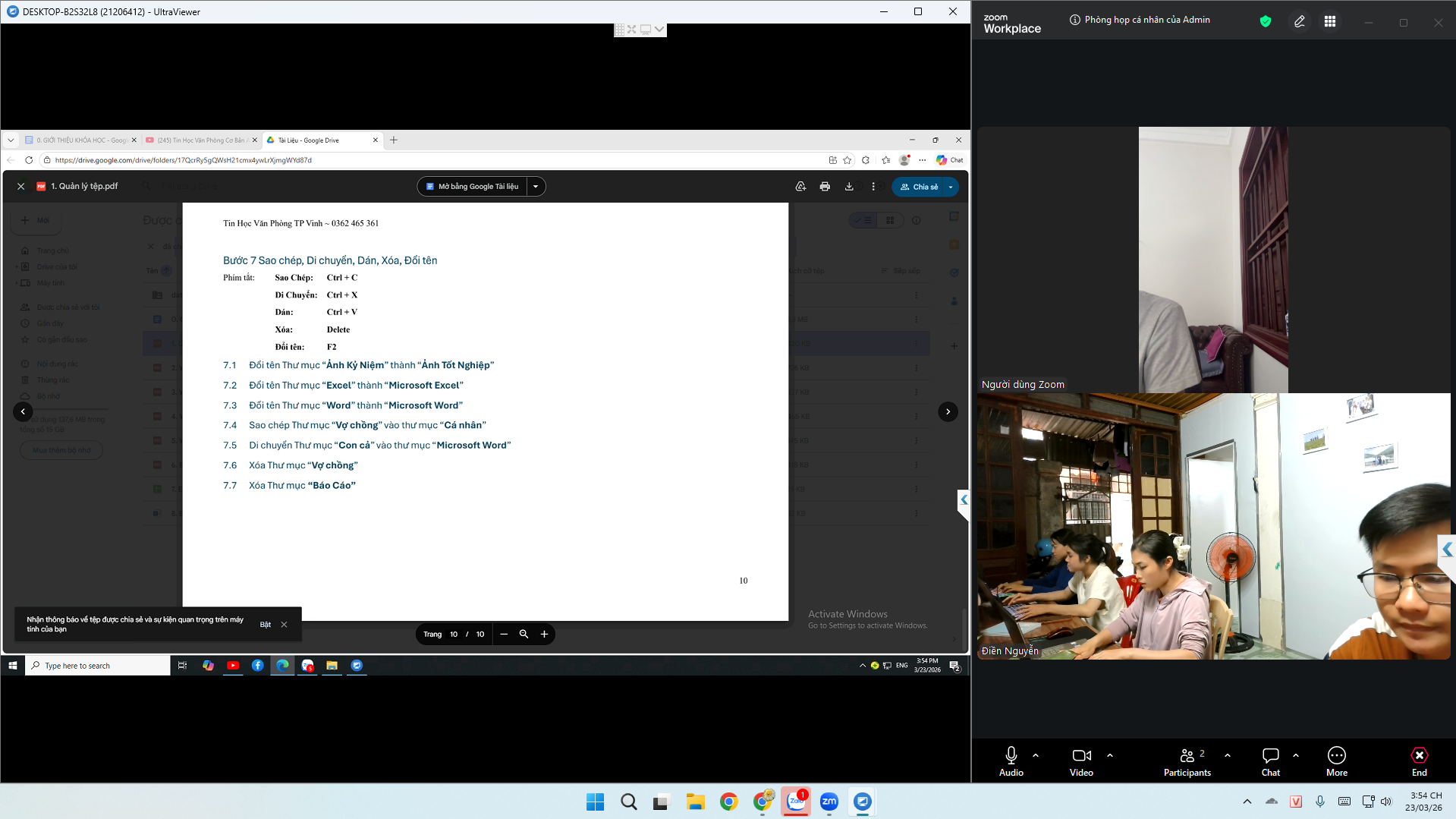Click Mở bằng Google Tài liệu button
1456x819 pixels.
click(x=472, y=187)
